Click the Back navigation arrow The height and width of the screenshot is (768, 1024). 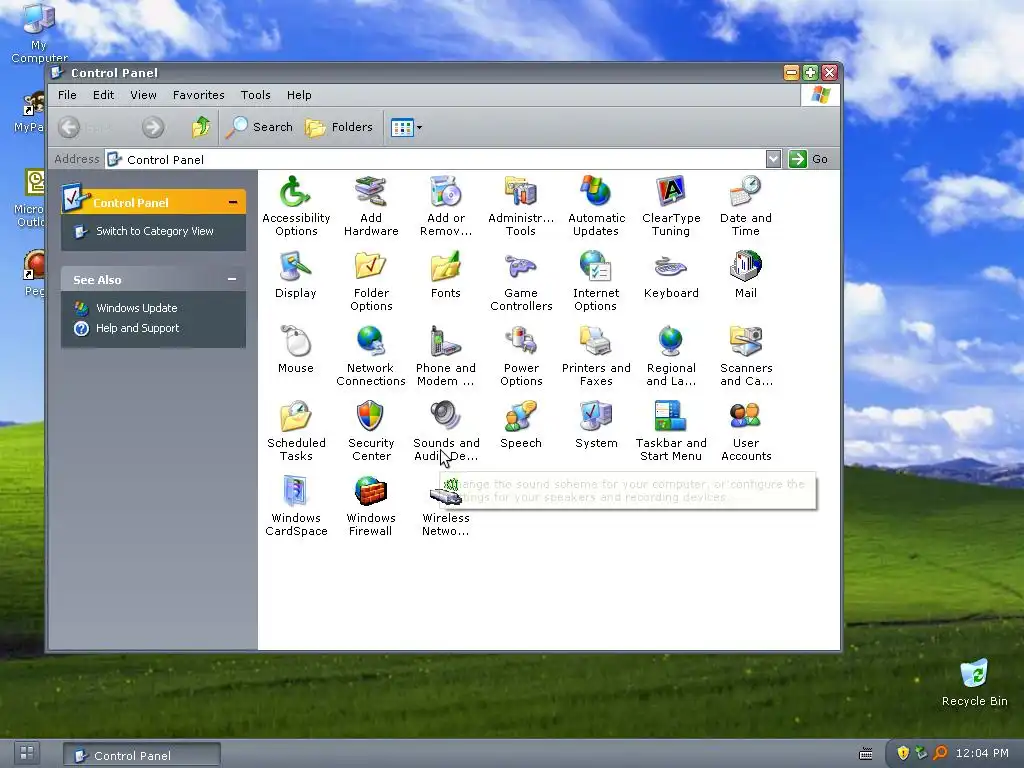[x=69, y=127]
